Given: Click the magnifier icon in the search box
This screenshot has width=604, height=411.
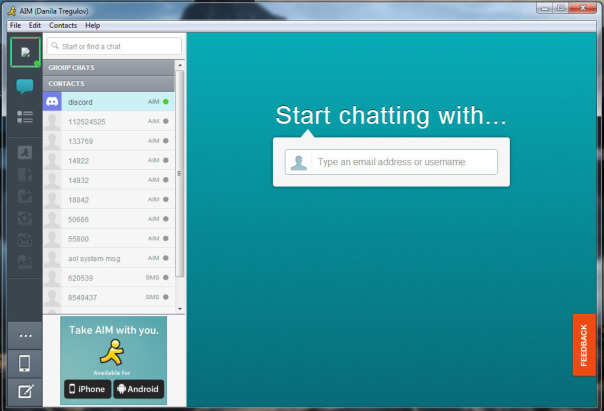Looking at the screenshot, I should point(55,46).
